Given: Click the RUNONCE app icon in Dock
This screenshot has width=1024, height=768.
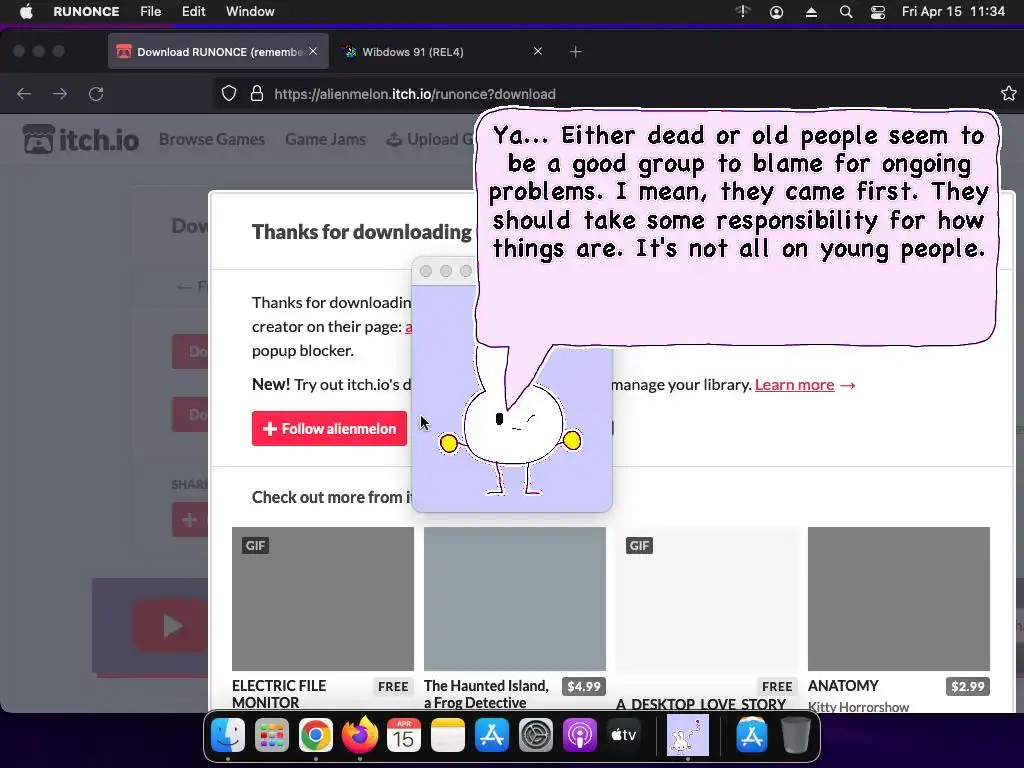Looking at the screenshot, I should pyautogui.click(x=687, y=735).
